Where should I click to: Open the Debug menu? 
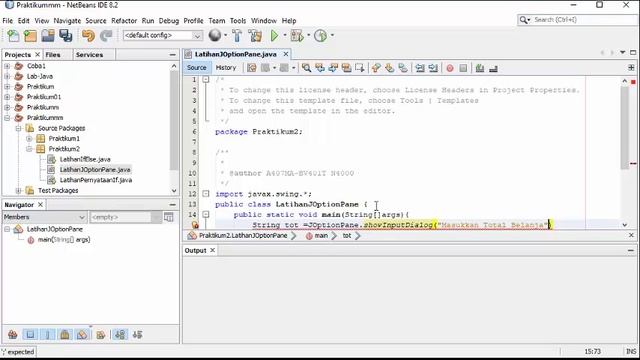click(x=169, y=20)
